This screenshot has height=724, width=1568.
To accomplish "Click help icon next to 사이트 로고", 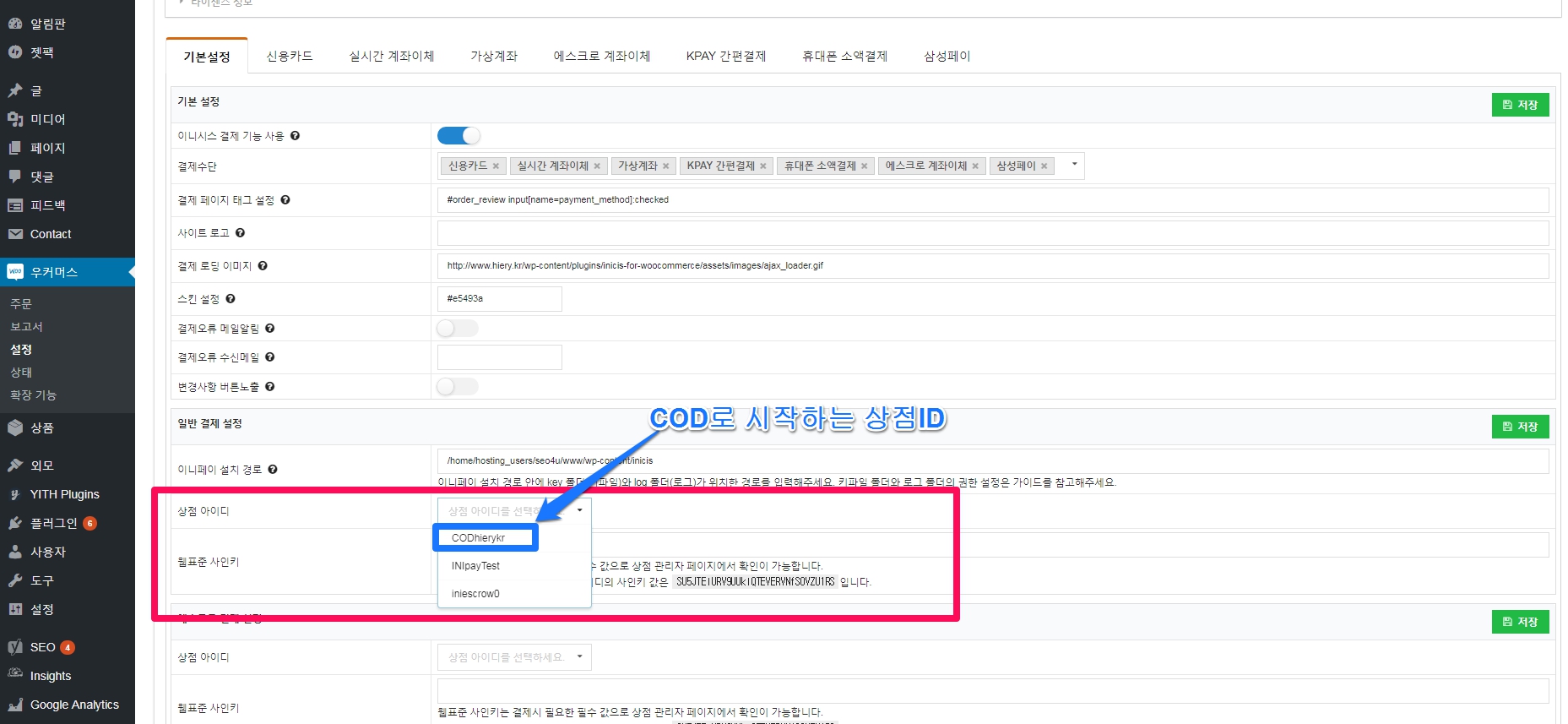I will point(240,232).
